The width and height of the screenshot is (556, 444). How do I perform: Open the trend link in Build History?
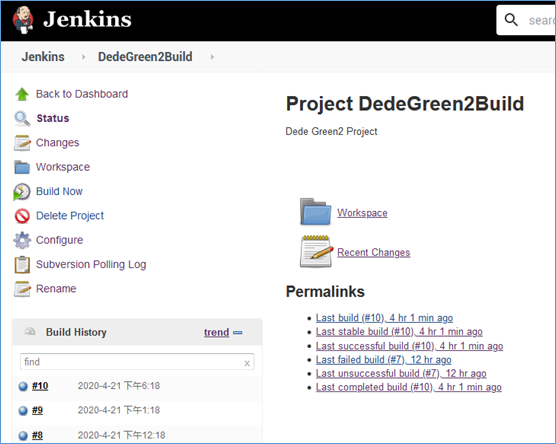pos(216,333)
